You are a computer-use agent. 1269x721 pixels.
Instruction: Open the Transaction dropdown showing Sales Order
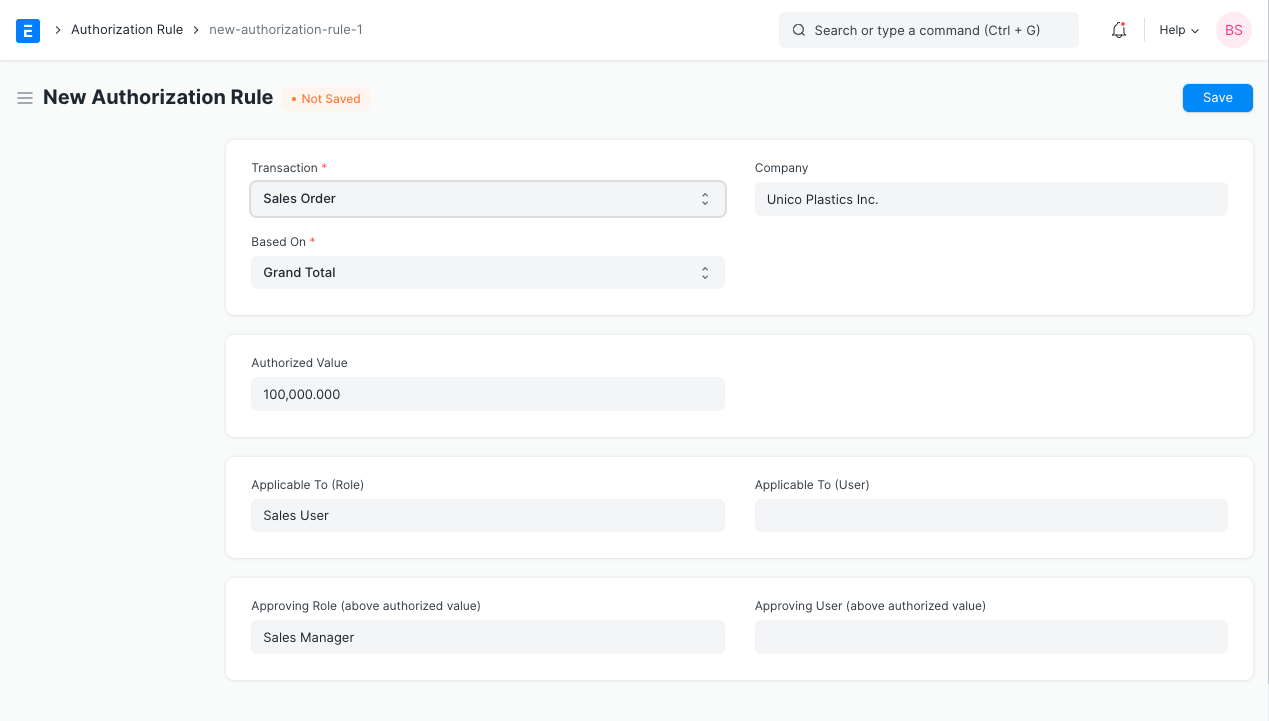pos(487,199)
